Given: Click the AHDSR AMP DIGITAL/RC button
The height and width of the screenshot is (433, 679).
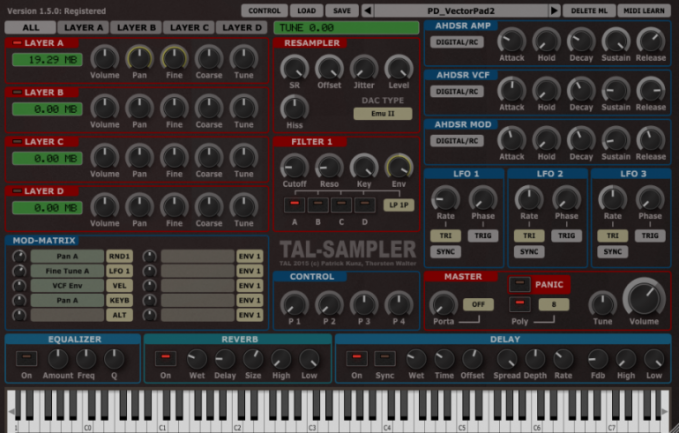Looking at the screenshot, I should pyautogui.click(x=457, y=42).
